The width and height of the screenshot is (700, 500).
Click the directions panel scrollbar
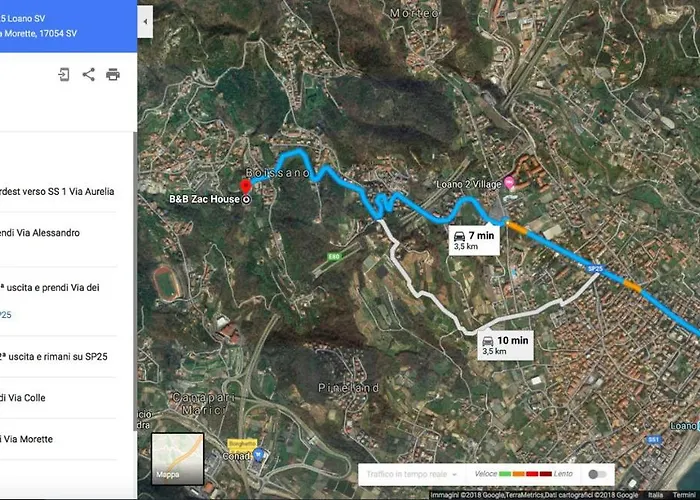[x=135, y=281]
